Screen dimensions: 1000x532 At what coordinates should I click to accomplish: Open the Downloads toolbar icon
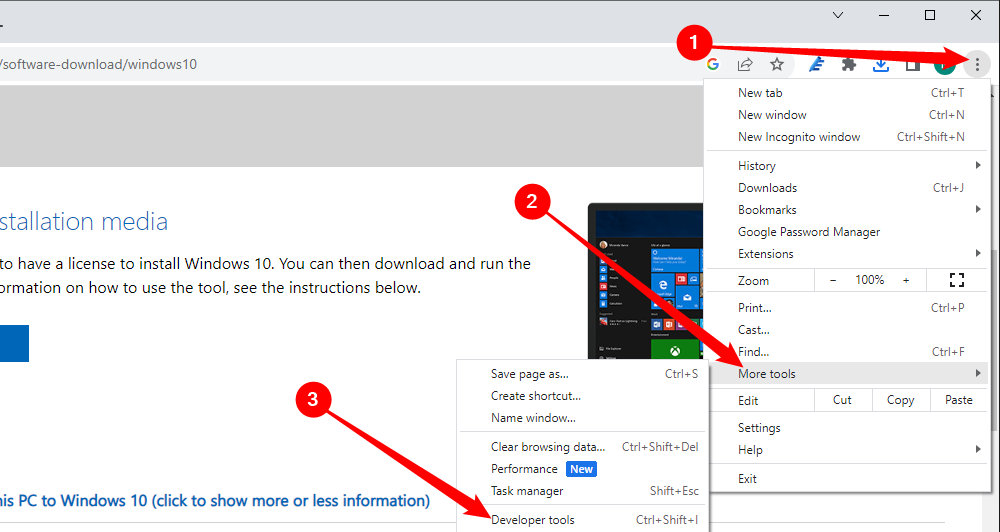[x=881, y=65]
